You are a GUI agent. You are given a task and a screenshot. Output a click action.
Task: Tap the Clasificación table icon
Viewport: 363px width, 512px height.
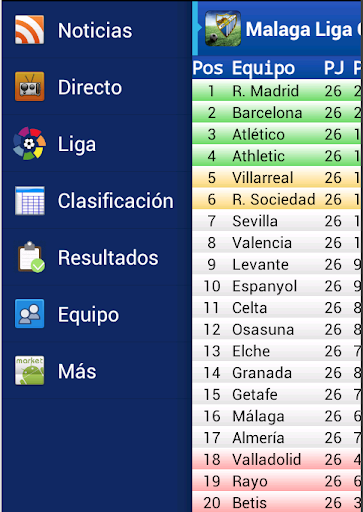pyautogui.click(x=29, y=200)
